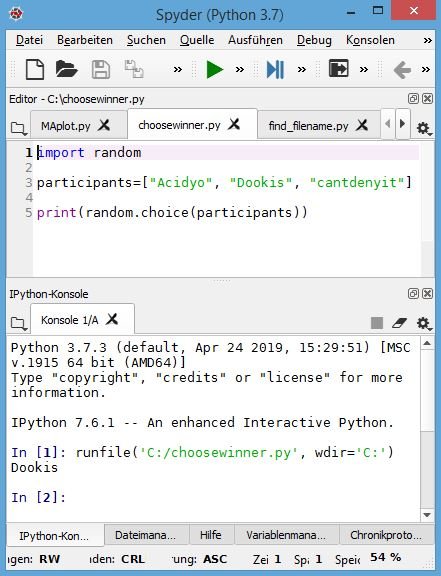Screen dimensions: 441x576
Task: Expand overflow chevron after maximize pane icon
Action: [364, 69]
